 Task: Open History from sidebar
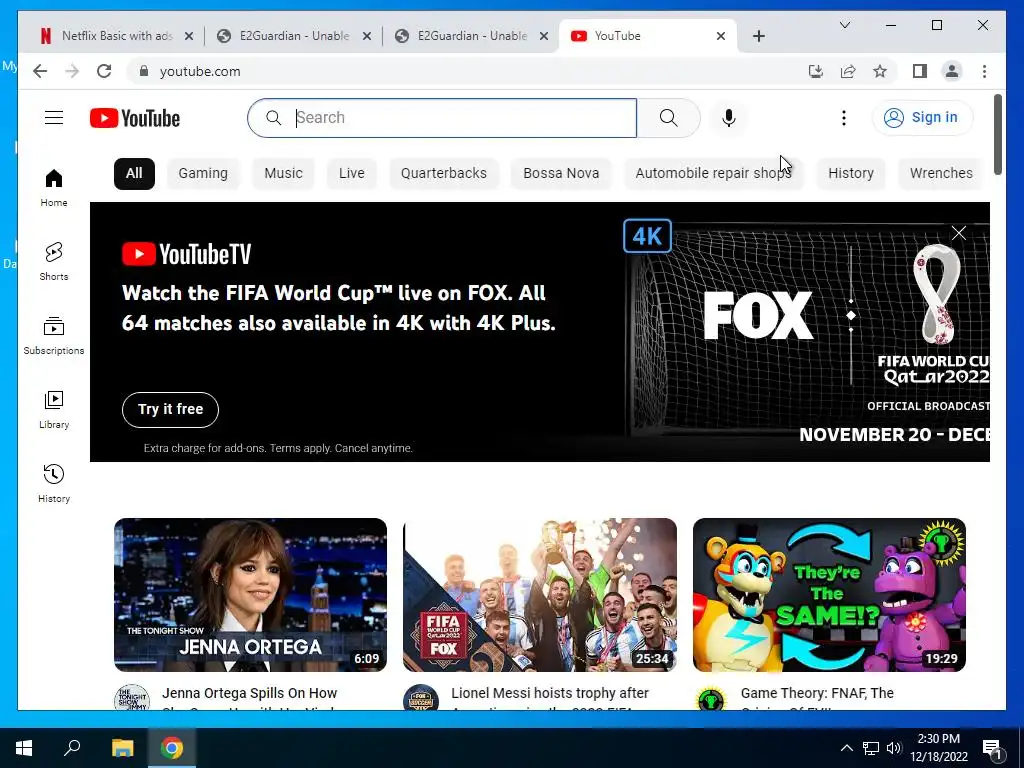pos(54,483)
